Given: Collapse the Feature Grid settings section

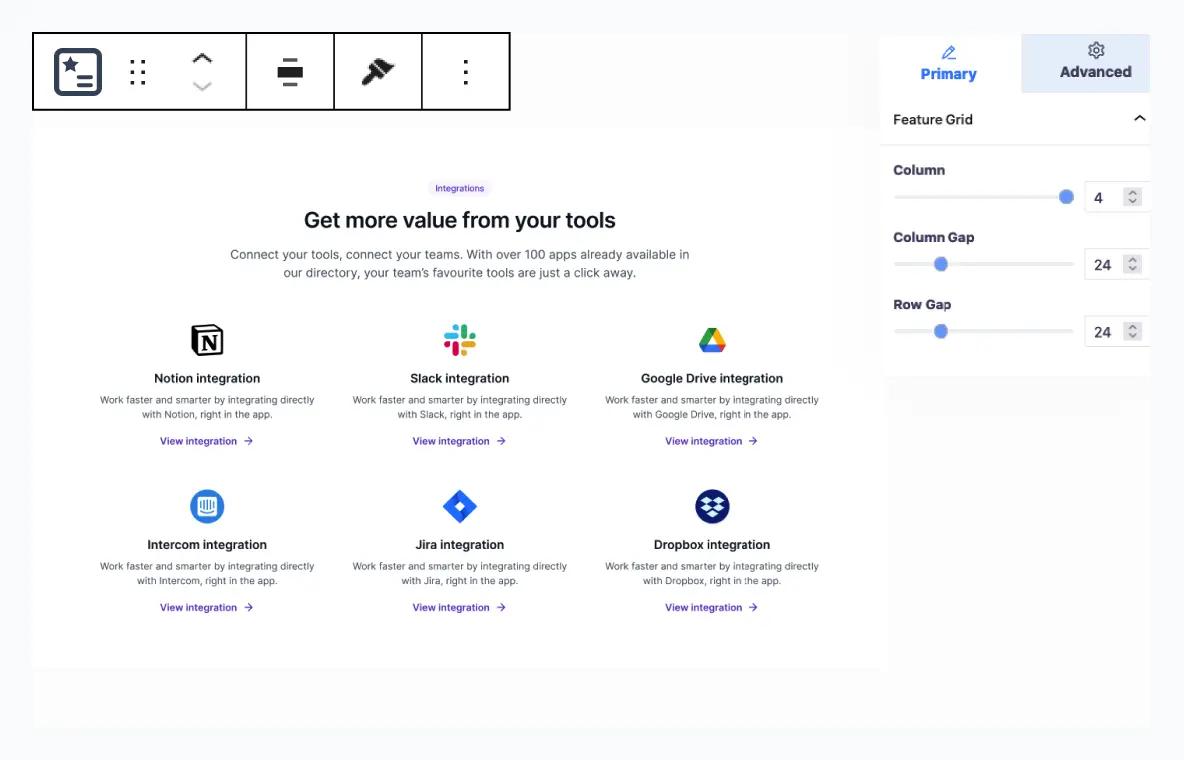Looking at the screenshot, I should coord(1140,118).
